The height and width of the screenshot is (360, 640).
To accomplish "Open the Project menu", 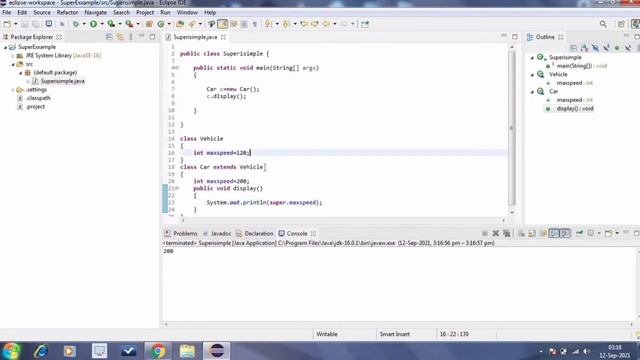I will click(x=145, y=13).
